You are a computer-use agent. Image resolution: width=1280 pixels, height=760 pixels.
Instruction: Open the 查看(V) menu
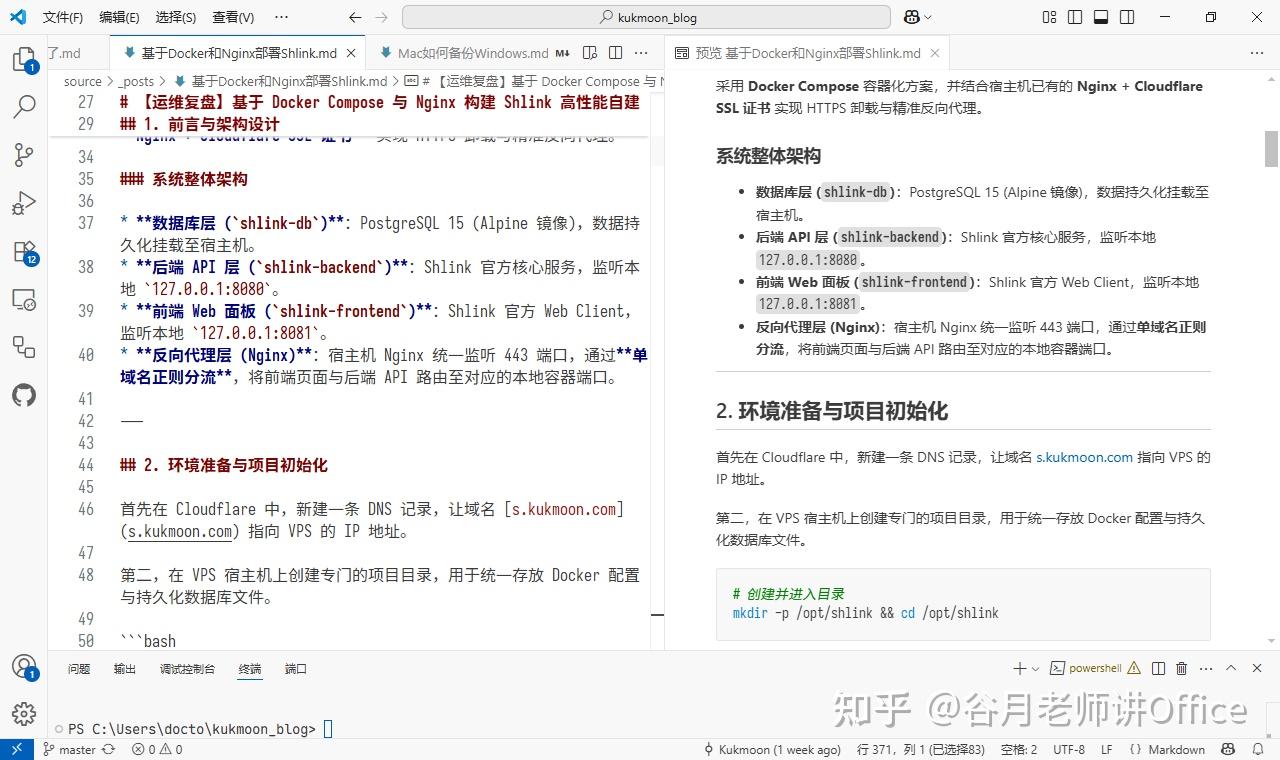(x=234, y=17)
